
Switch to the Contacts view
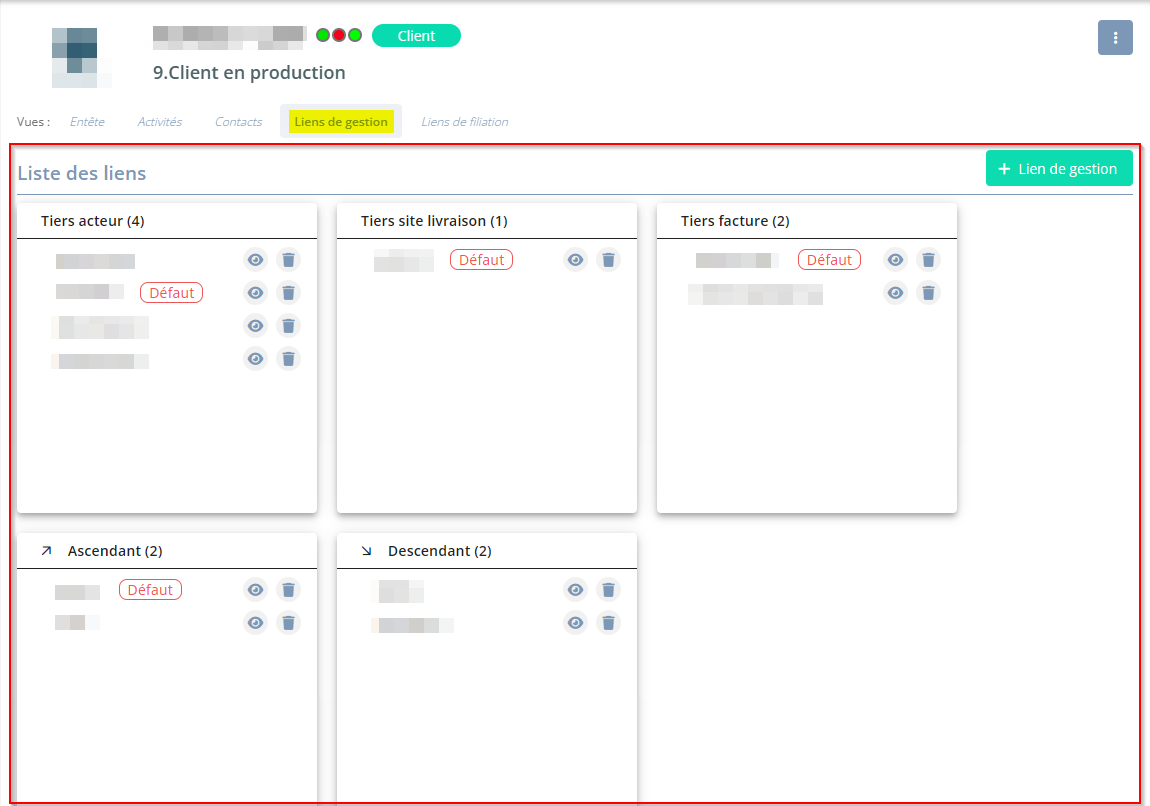238,122
